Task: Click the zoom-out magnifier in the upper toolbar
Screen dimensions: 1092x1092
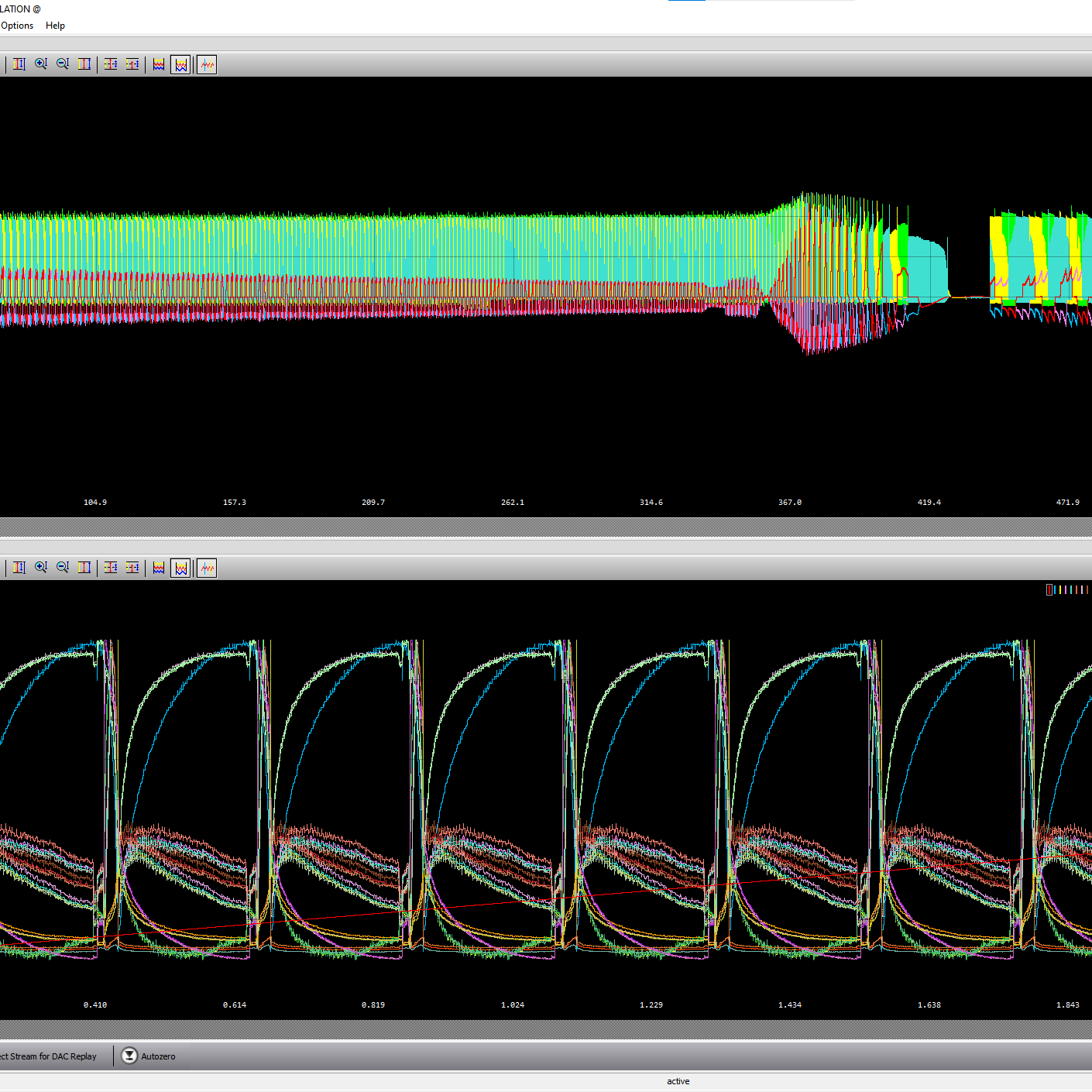Action: [63, 64]
